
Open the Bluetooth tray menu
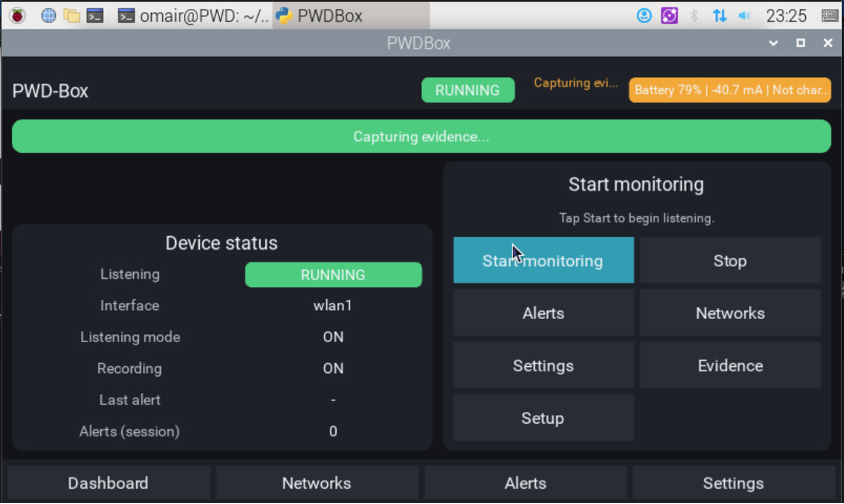coord(694,16)
